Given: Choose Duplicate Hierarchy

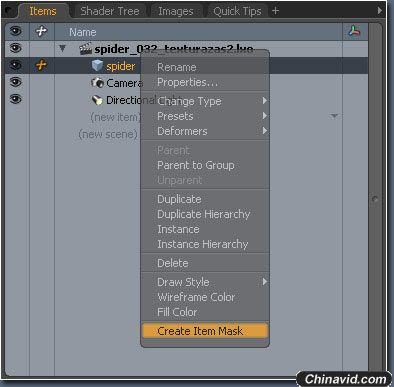Looking at the screenshot, I should pos(205,214).
